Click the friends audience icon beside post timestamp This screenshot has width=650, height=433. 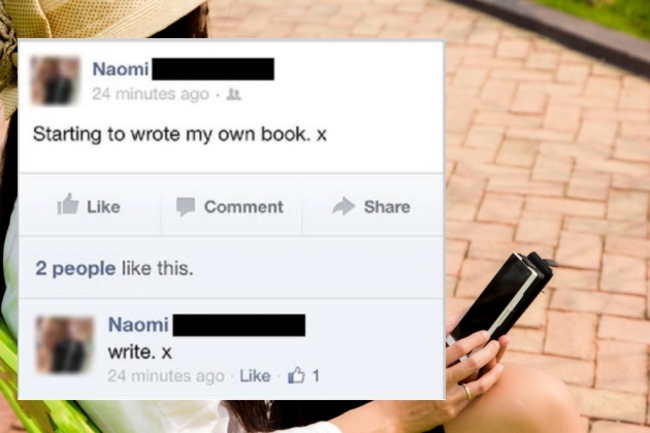pos(234,95)
